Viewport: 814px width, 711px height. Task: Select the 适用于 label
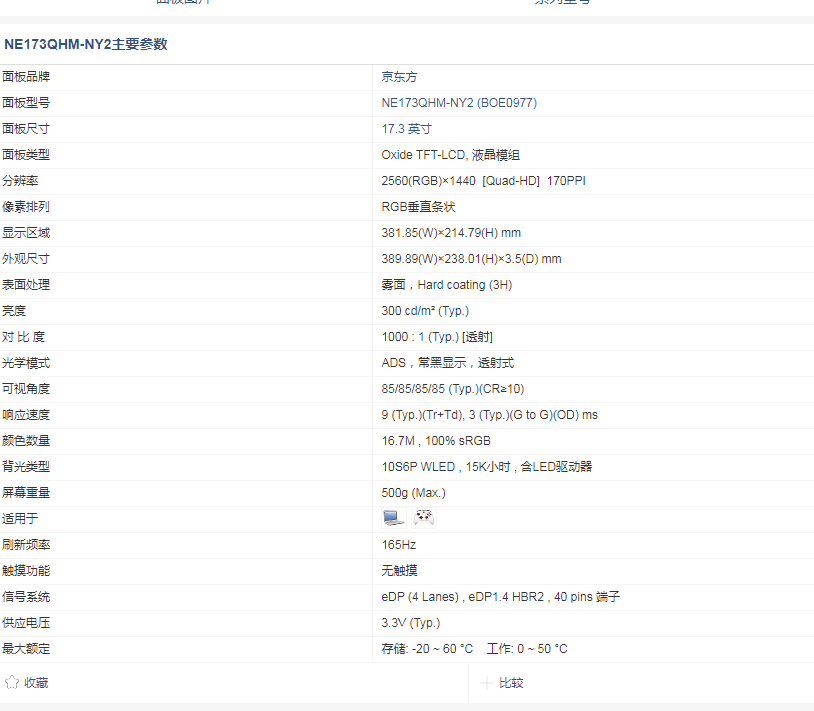click(x=20, y=518)
